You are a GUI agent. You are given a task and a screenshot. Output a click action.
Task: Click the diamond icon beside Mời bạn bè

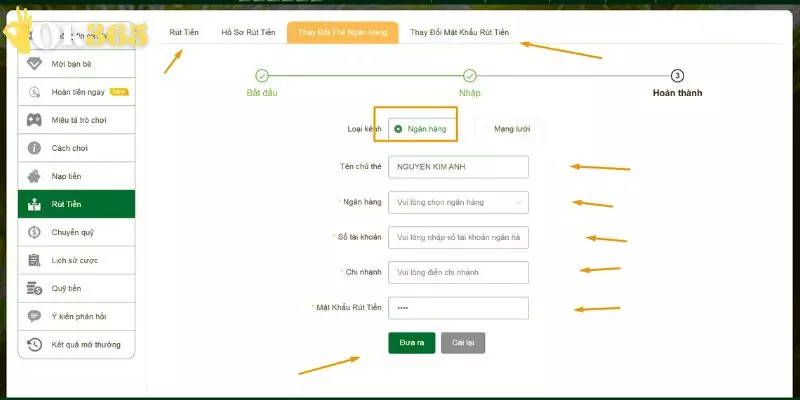click(x=34, y=64)
